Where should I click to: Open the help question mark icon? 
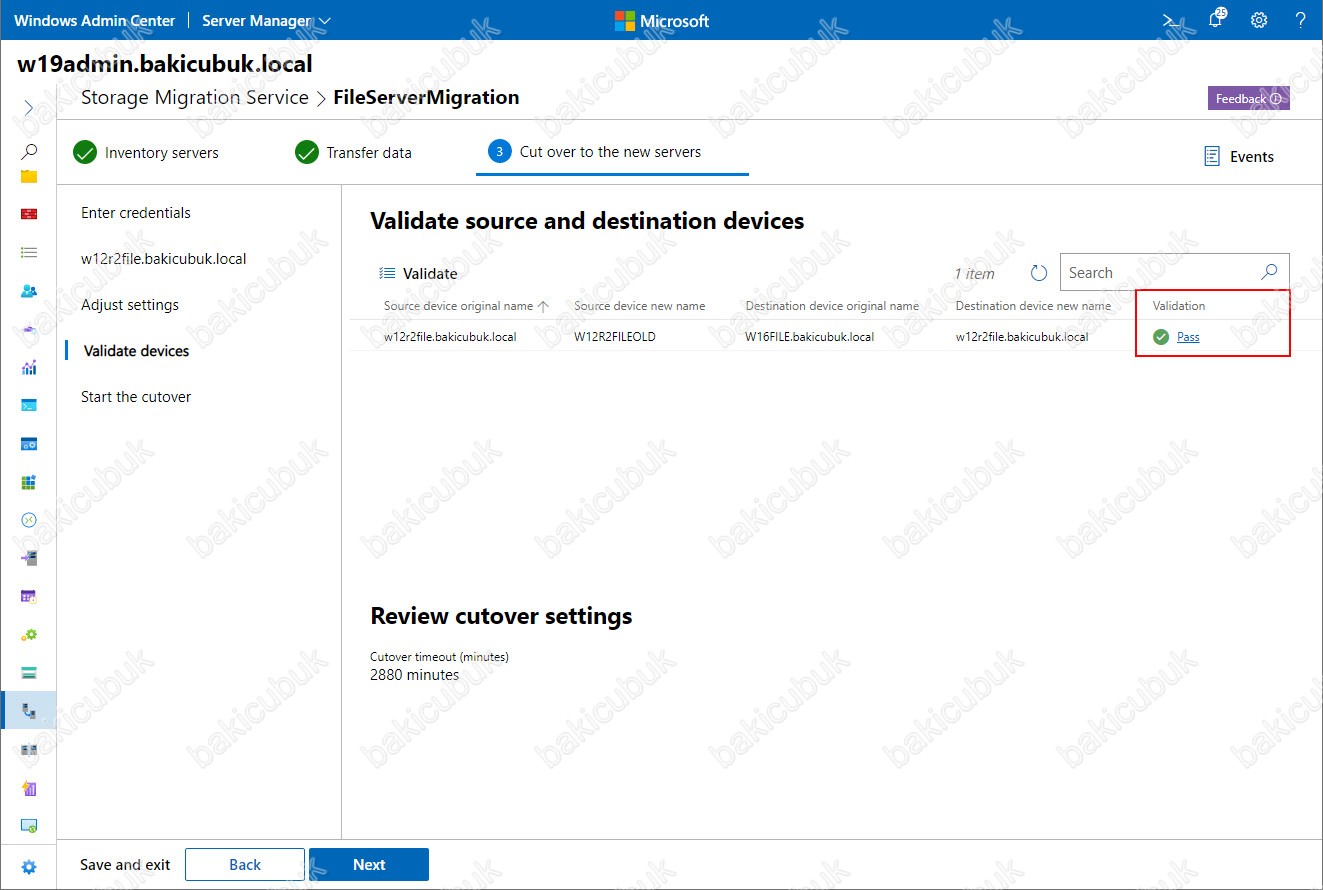(1301, 20)
